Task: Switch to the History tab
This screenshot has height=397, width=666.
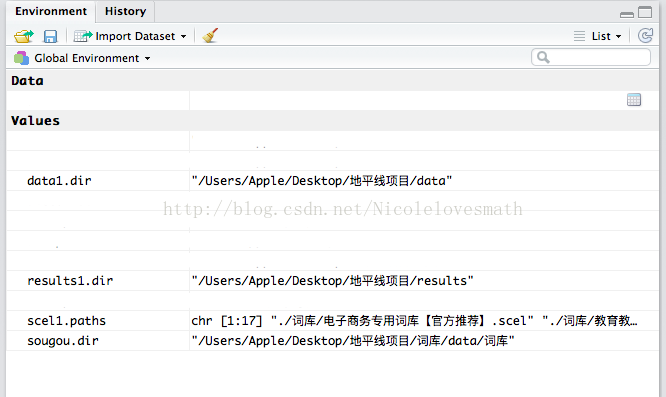Action: 125,11
